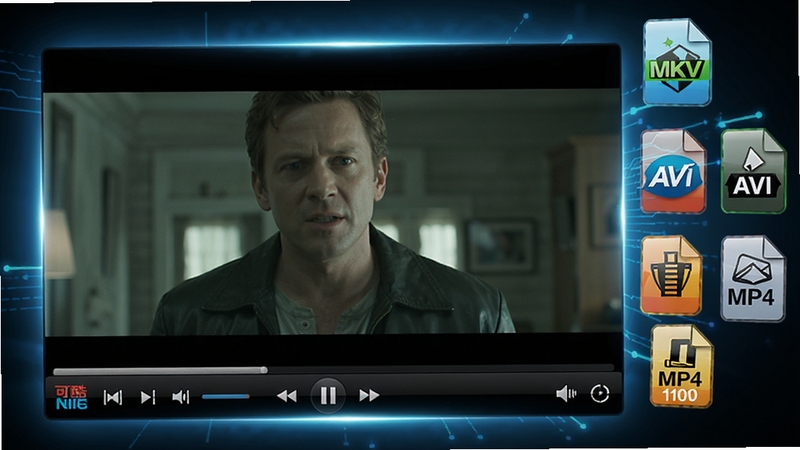Select the dark green AVI file icon
This screenshot has height=450, width=800.
coord(753,171)
